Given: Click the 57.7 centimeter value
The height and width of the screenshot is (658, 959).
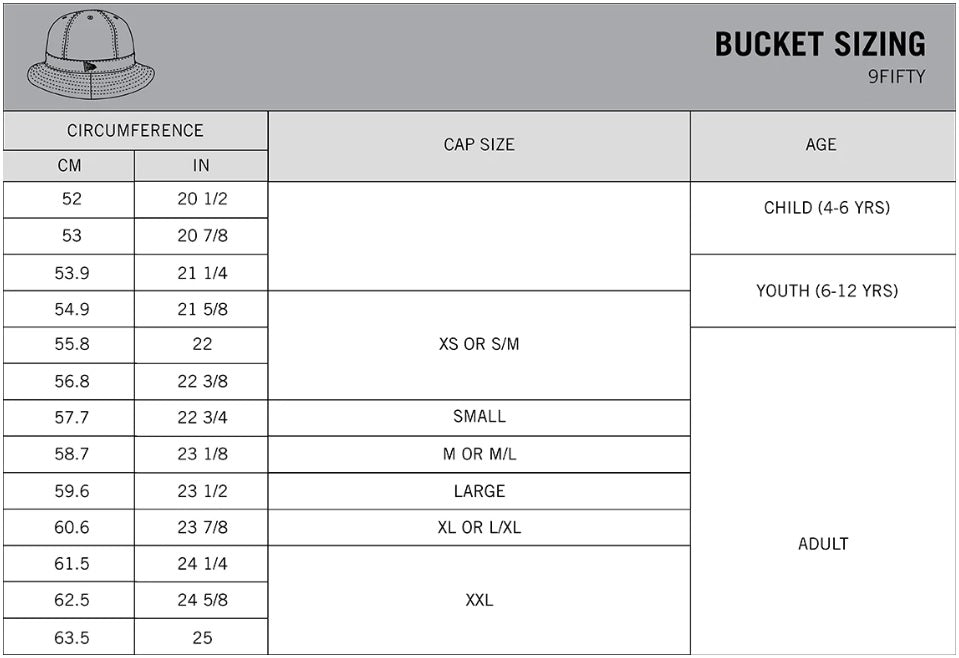Looking at the screenshot, I should click(x=72, y=418).
